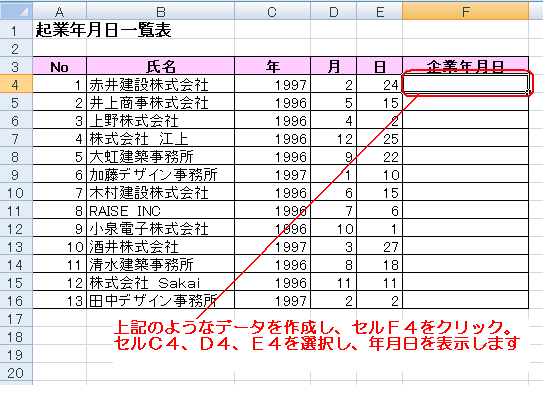This screenshot has height=410, width=549.
Task: Click cell 酒井株式会社
Action: coord(160,246)
